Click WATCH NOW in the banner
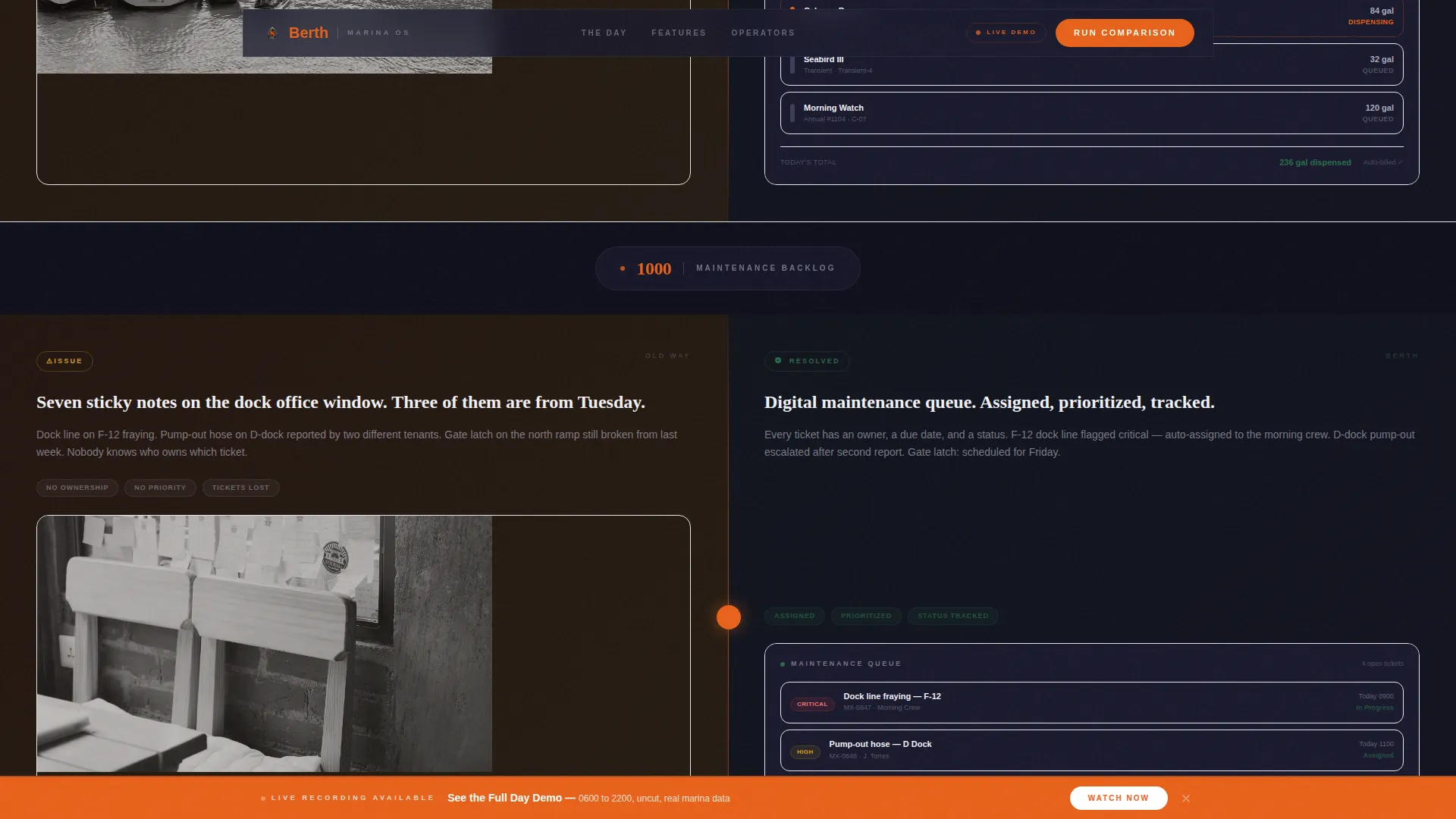This screenshot has width=1456, height=819. 1118,798
